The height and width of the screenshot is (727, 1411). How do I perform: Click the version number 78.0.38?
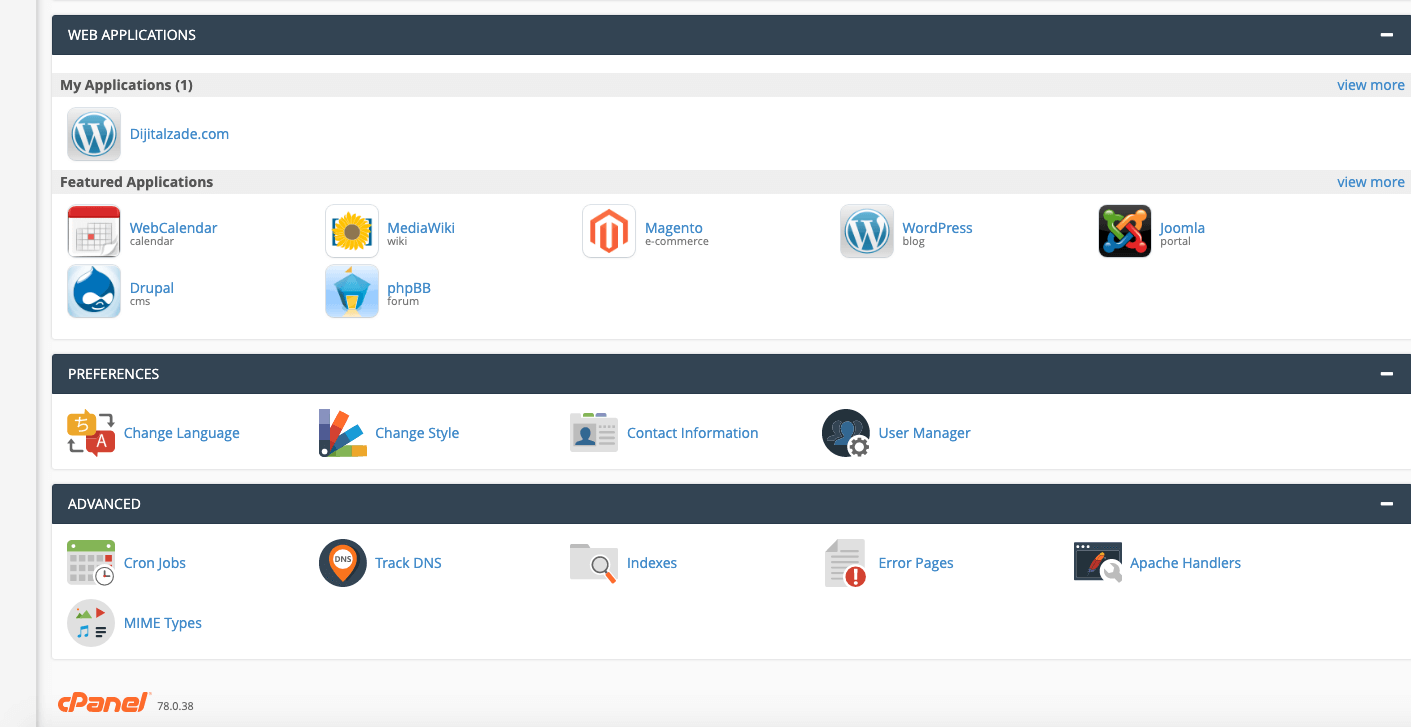pos(175,706)
